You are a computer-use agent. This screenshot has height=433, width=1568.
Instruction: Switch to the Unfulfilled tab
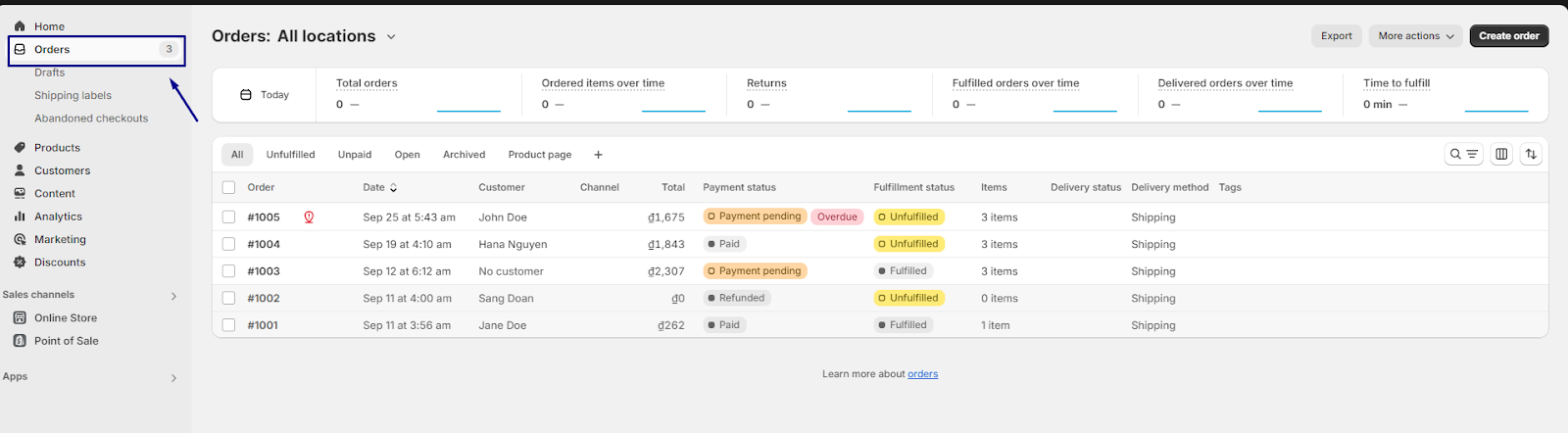pyautogui.click(x=290, y=155)
